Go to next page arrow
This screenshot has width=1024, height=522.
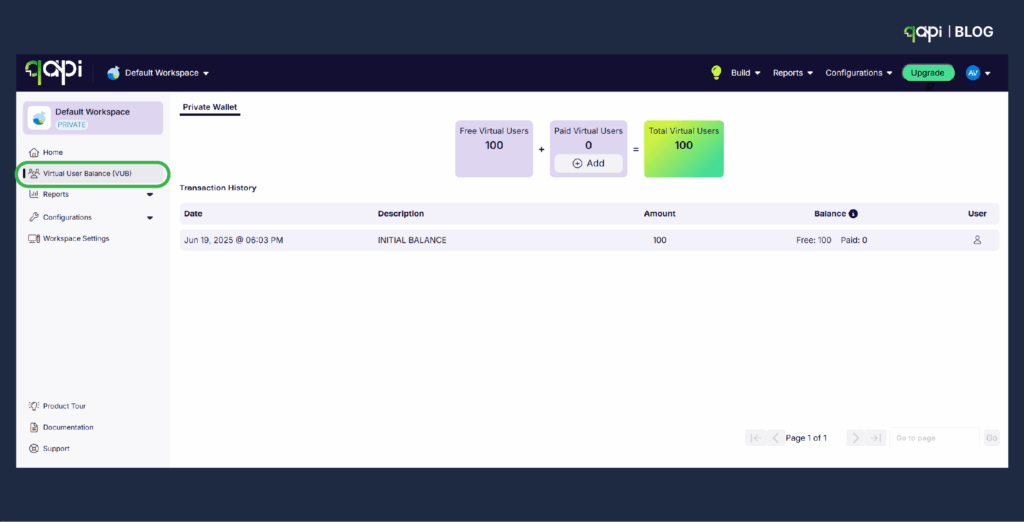856,438
